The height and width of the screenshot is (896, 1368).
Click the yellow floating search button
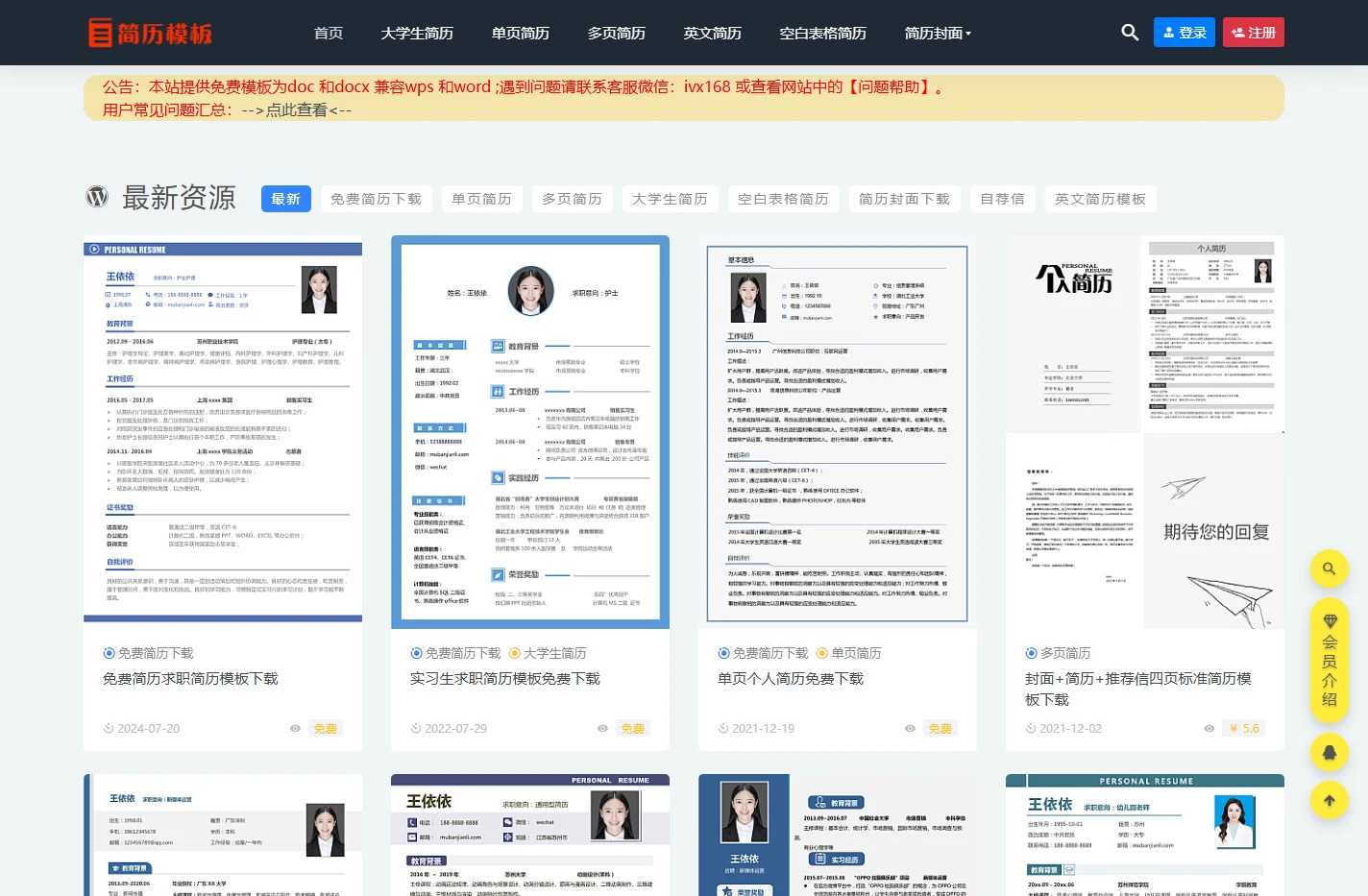click(1330, 569)
